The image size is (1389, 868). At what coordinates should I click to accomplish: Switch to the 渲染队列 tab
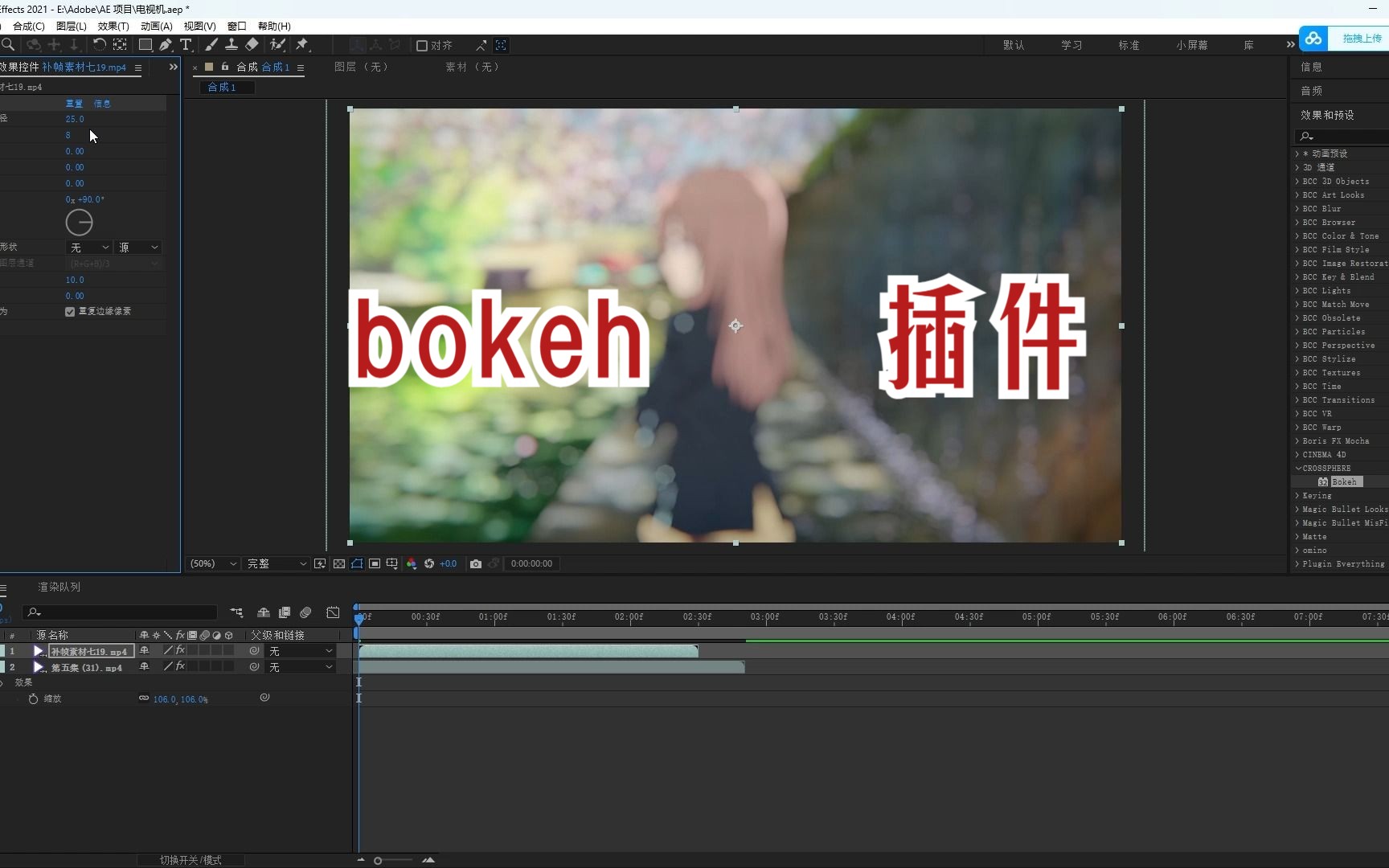click(x=59, y=587)
